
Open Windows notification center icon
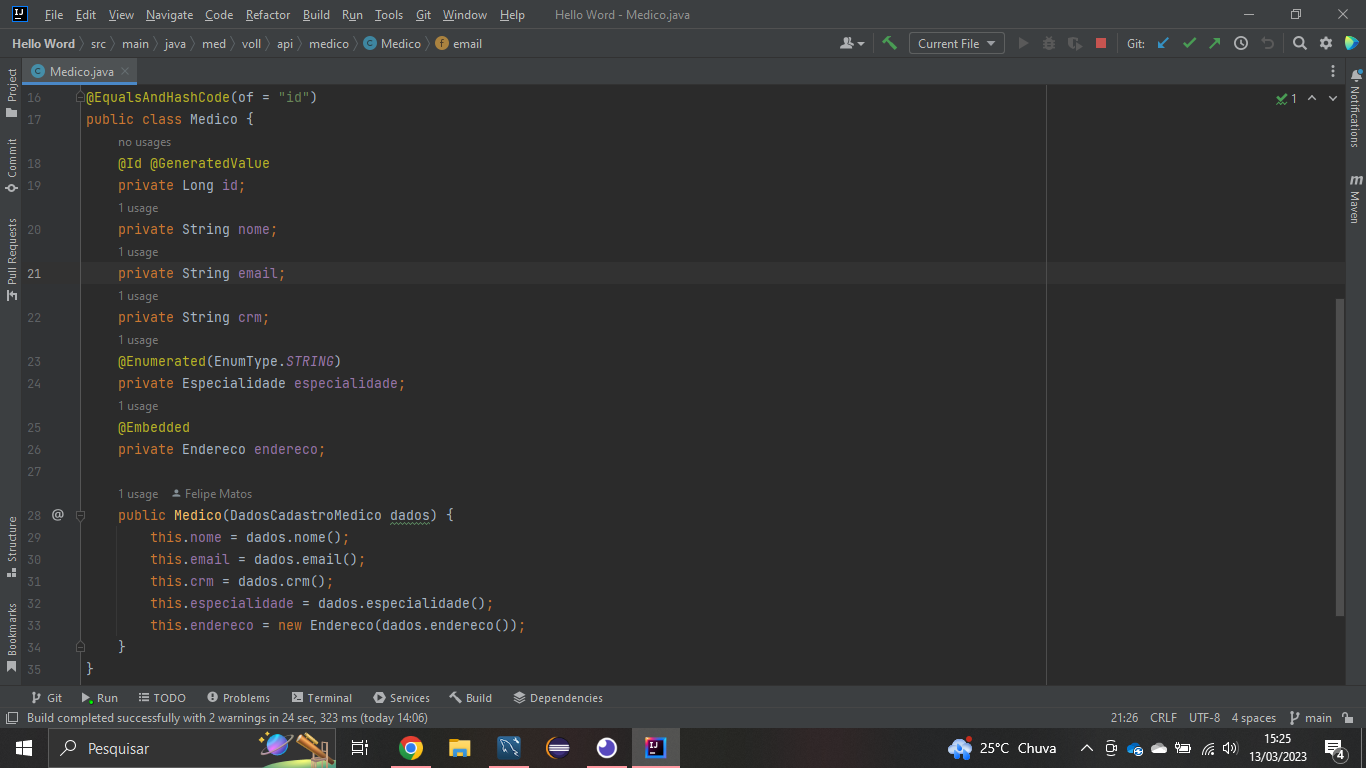1334,748
